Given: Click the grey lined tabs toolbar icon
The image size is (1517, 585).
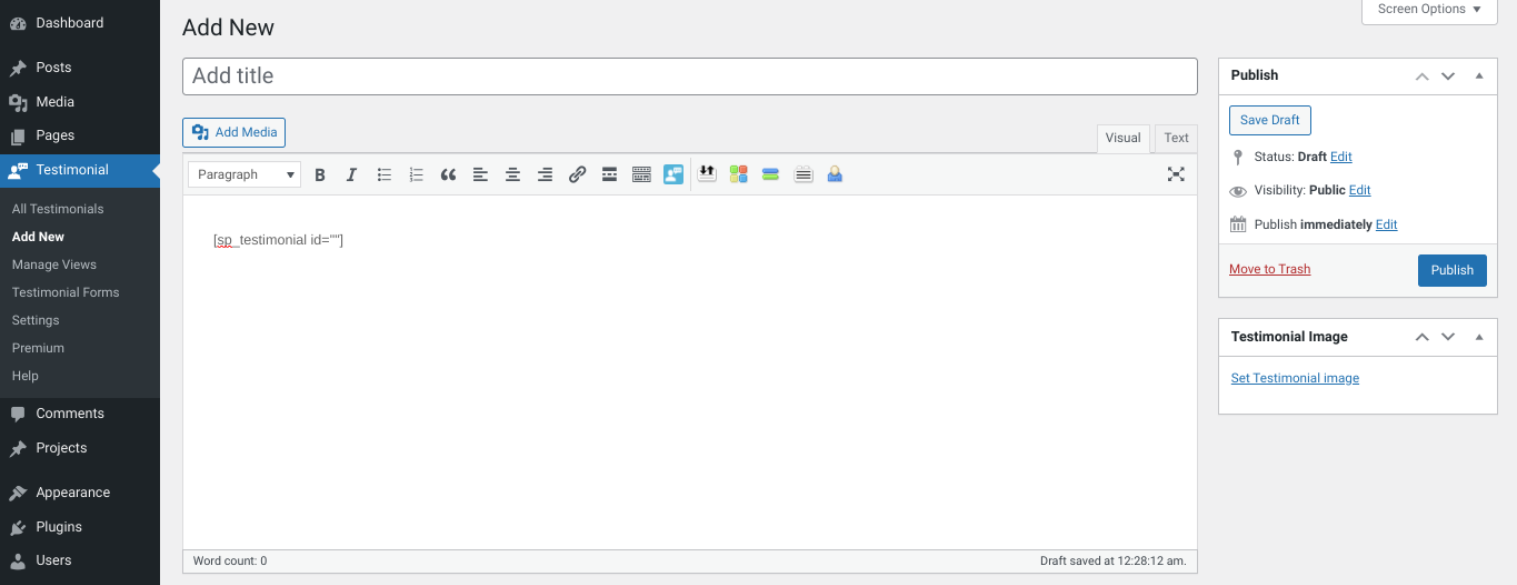Looking at the screenshot, I should (803, 174).
